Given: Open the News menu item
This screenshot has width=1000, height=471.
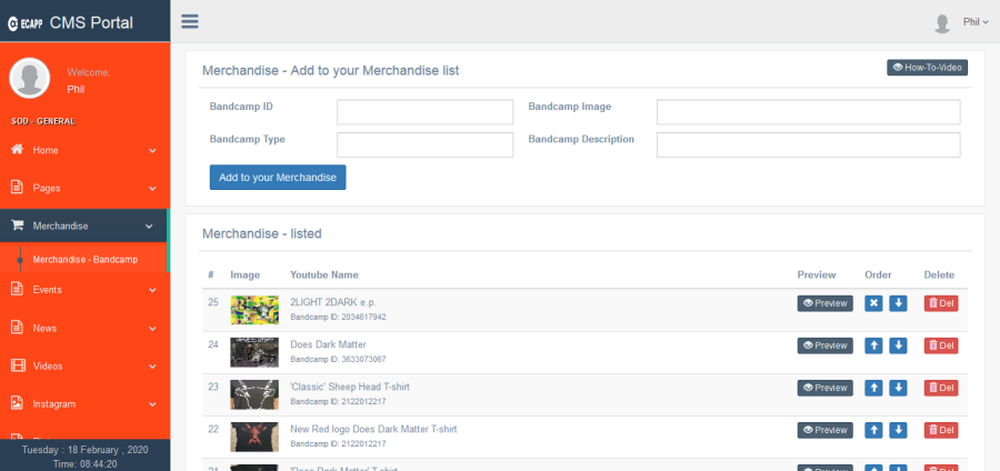Looking at the screenshot, I should (x=84, y=328).
